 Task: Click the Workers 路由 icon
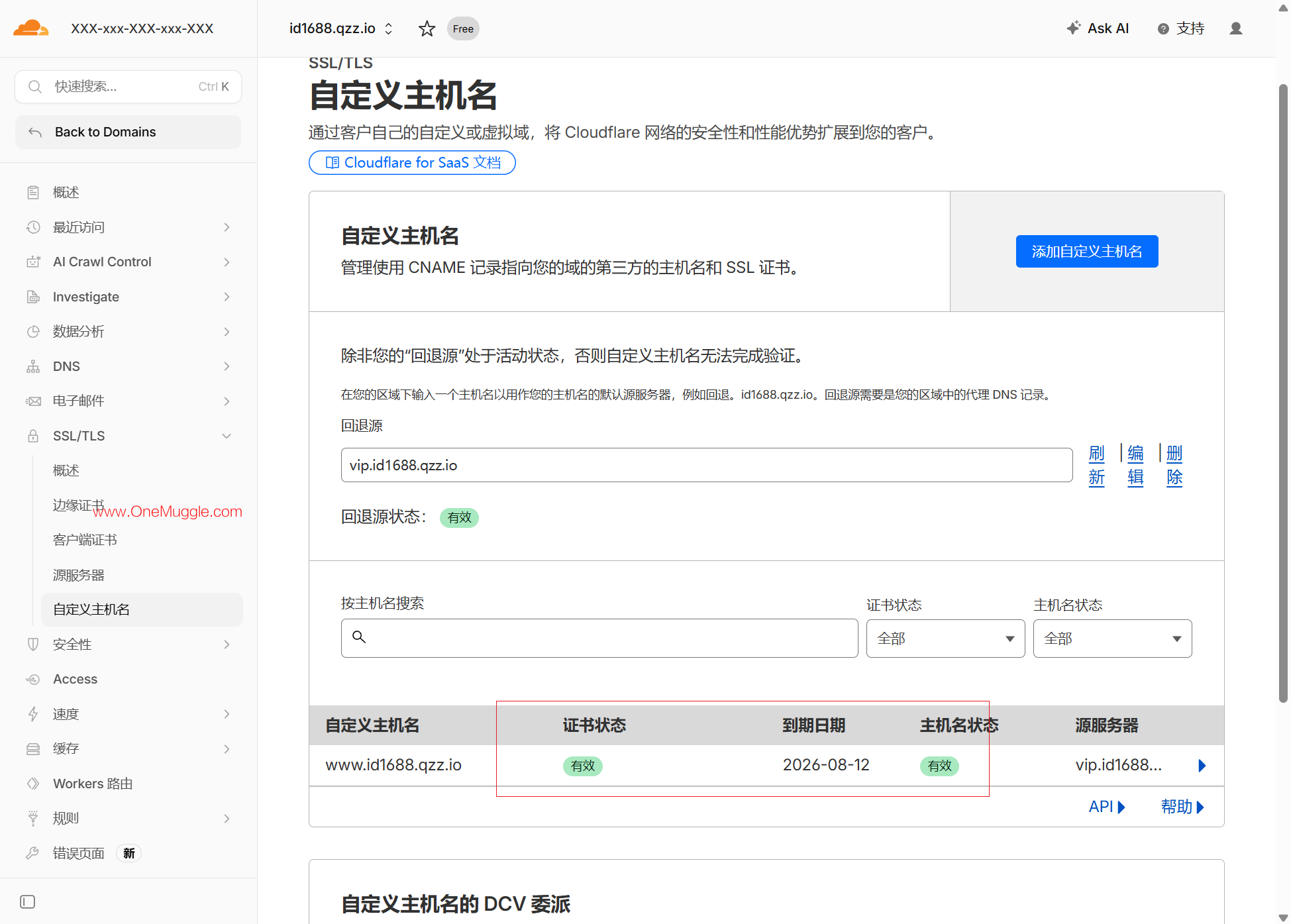click(33, 784)
